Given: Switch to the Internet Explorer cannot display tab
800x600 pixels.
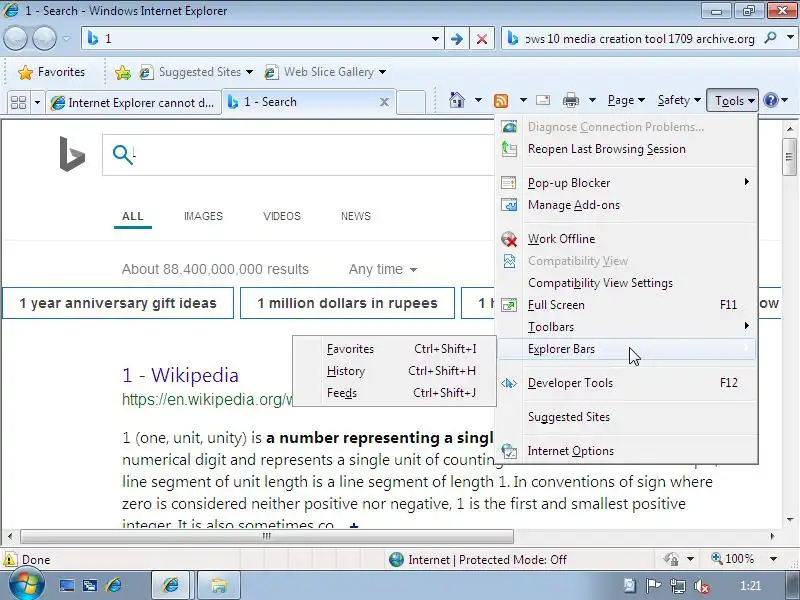Looking at the screenshot, I should click(x=134, y=103).
